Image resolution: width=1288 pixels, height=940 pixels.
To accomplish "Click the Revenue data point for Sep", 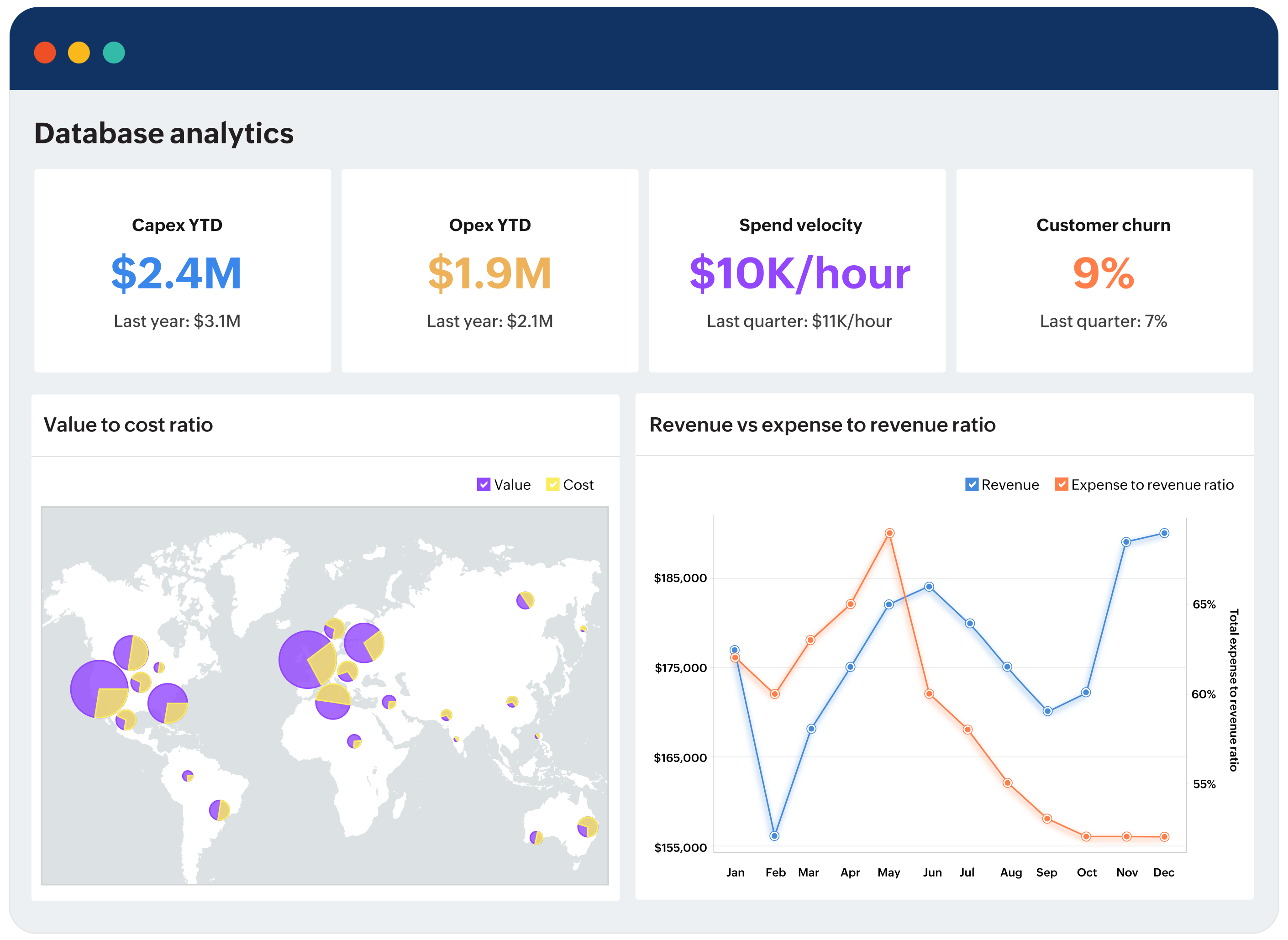I will (x=1047, y=711).
